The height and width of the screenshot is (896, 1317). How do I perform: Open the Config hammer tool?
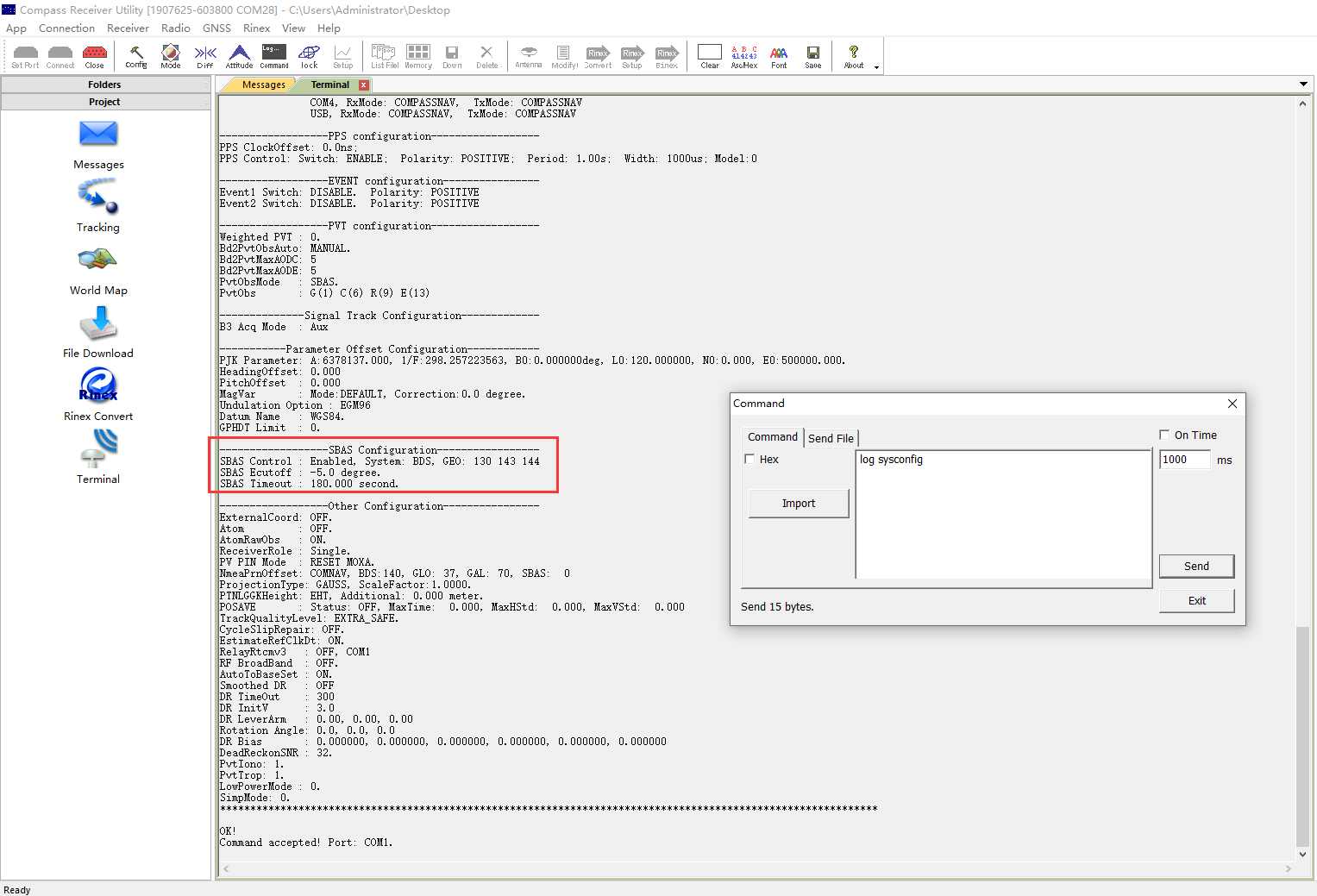coord(136,57)
